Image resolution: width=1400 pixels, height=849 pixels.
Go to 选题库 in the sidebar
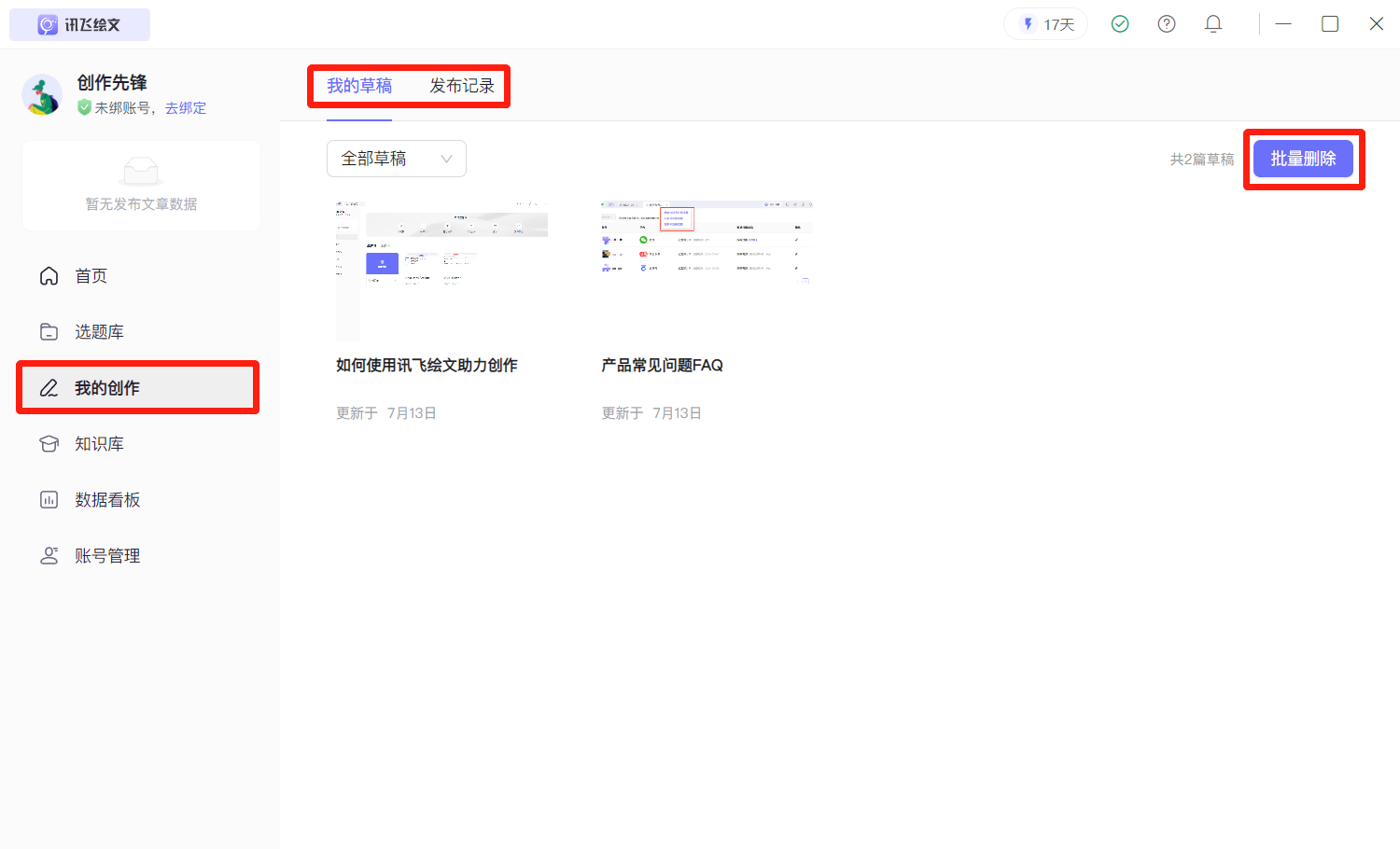click(139, 332)
